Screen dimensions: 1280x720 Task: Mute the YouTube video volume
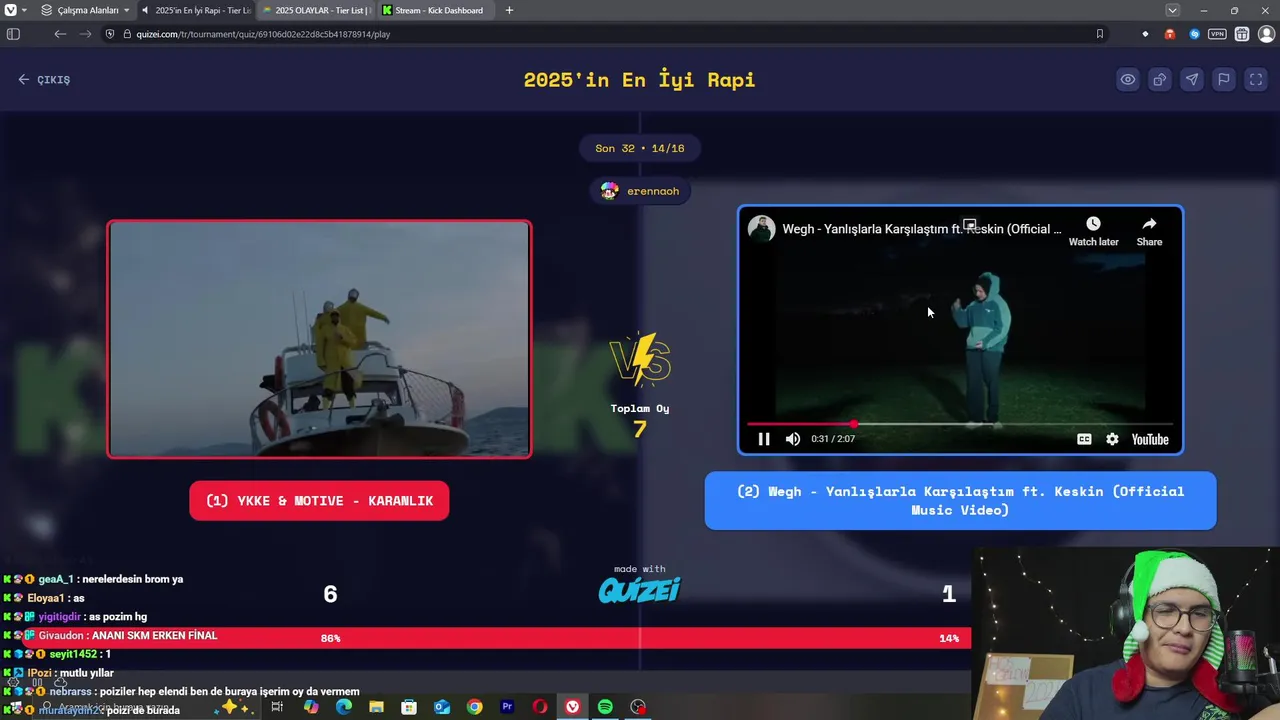pyautogui.click(x=793, y=439)
